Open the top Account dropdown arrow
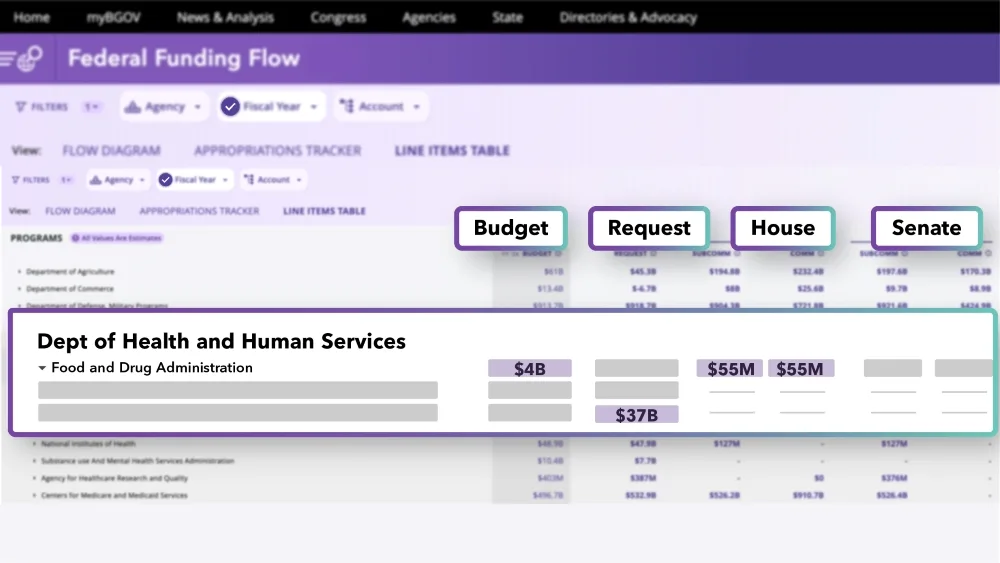Screen dimensions: 1000x563 [416, 107]
